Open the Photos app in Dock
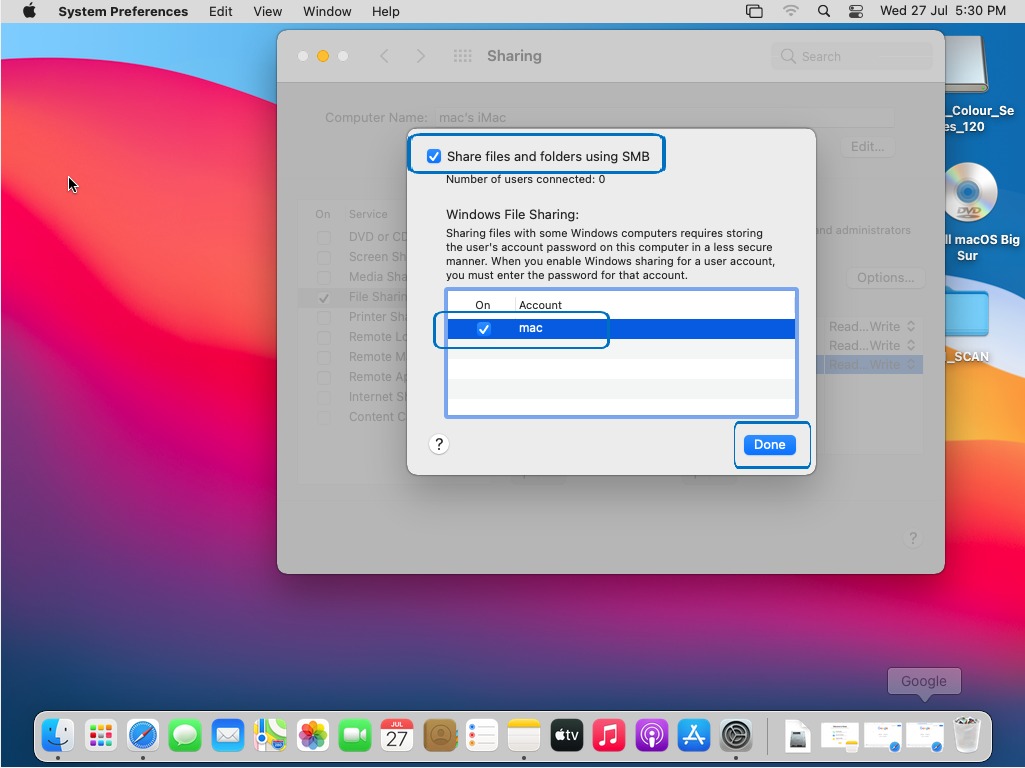This screenshot has height=768, width=1025. 313,736
